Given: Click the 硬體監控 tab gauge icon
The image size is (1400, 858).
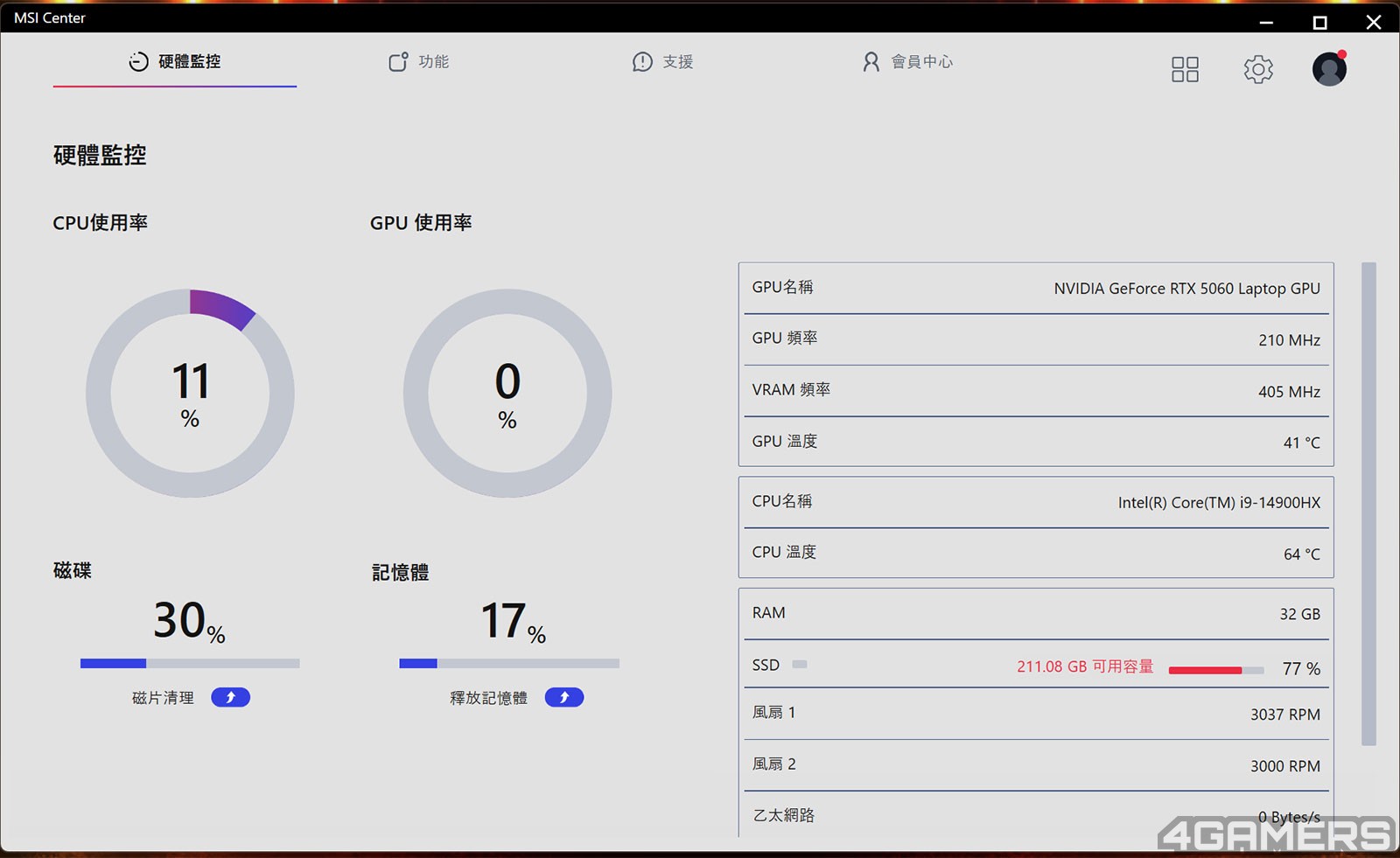Looking at the screenshot, I should click(x=138, y=61).
